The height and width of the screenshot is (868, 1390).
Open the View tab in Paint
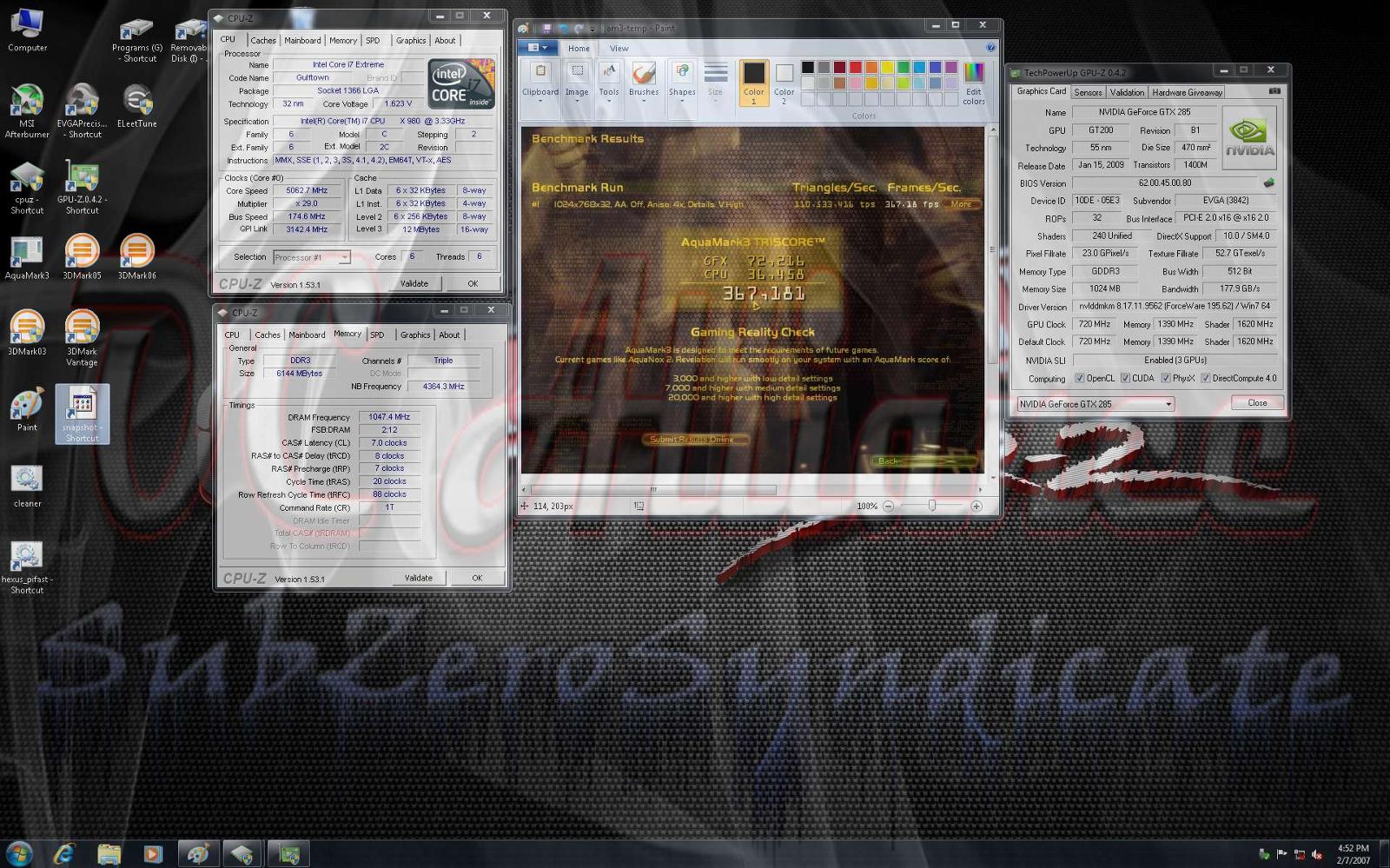pyautogui.click(x=619, y=49)
